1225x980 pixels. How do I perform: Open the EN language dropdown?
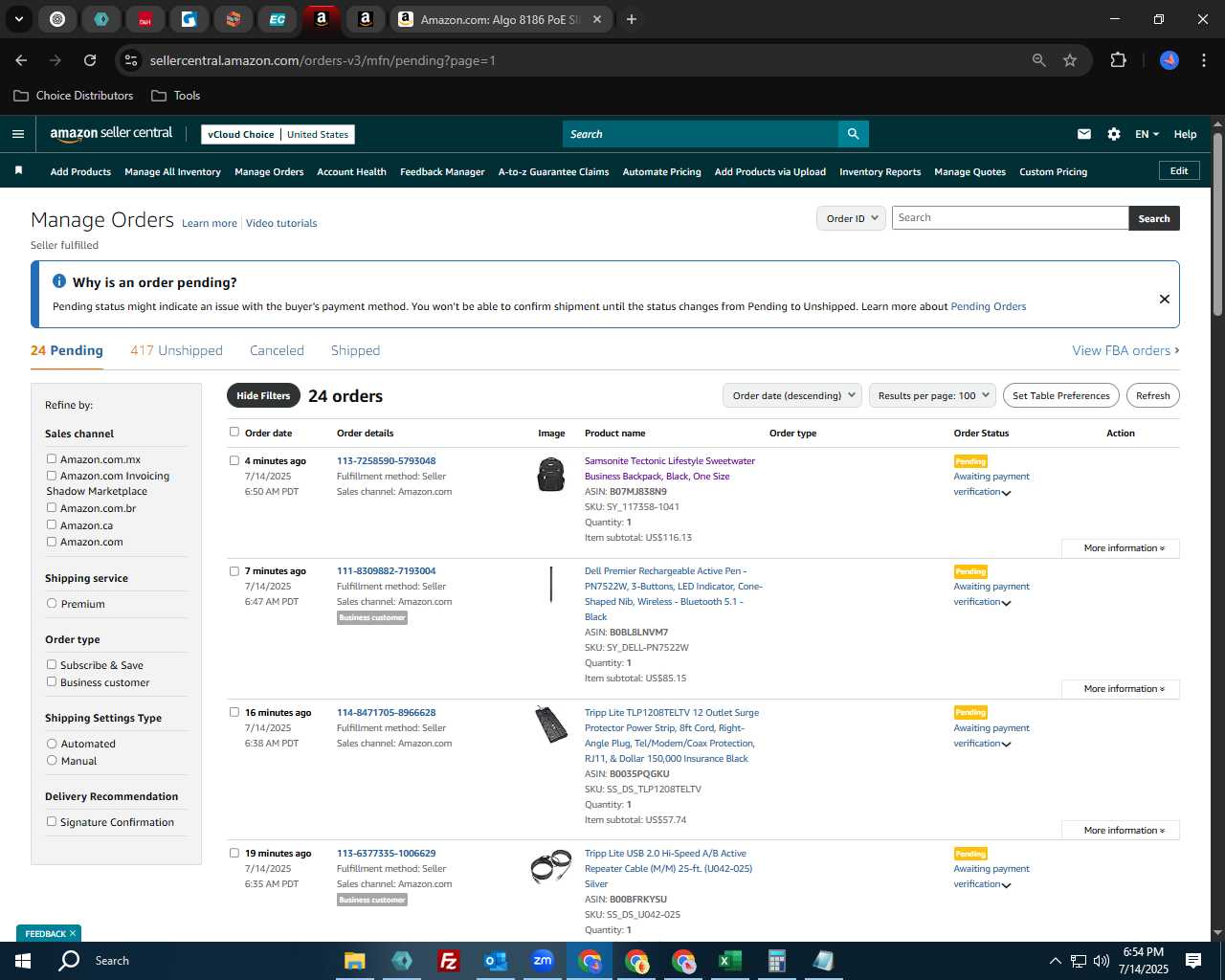[1147, 134]
